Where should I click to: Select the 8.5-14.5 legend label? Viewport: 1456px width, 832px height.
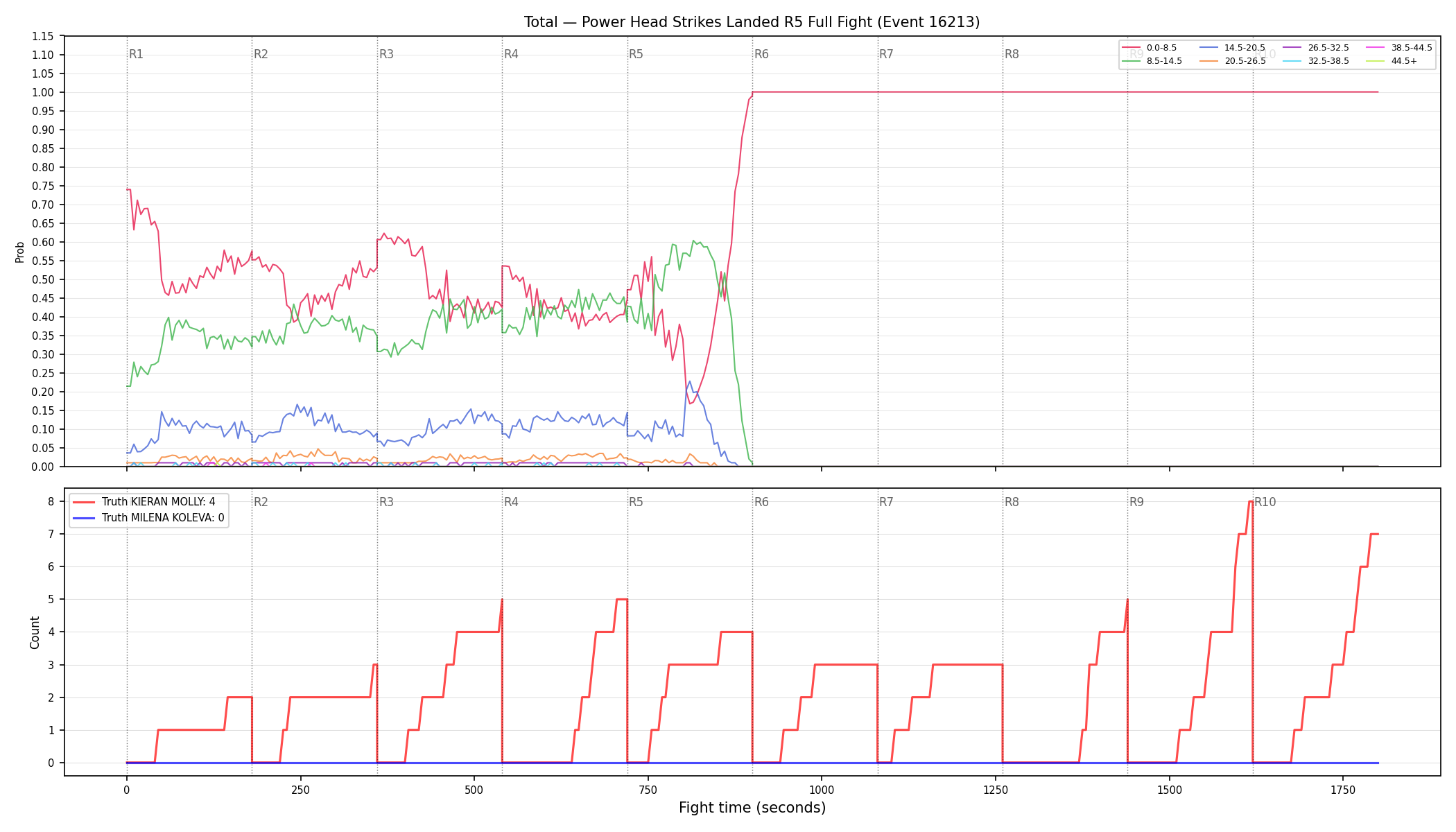pyautogui.click(x=1164, y=61)
